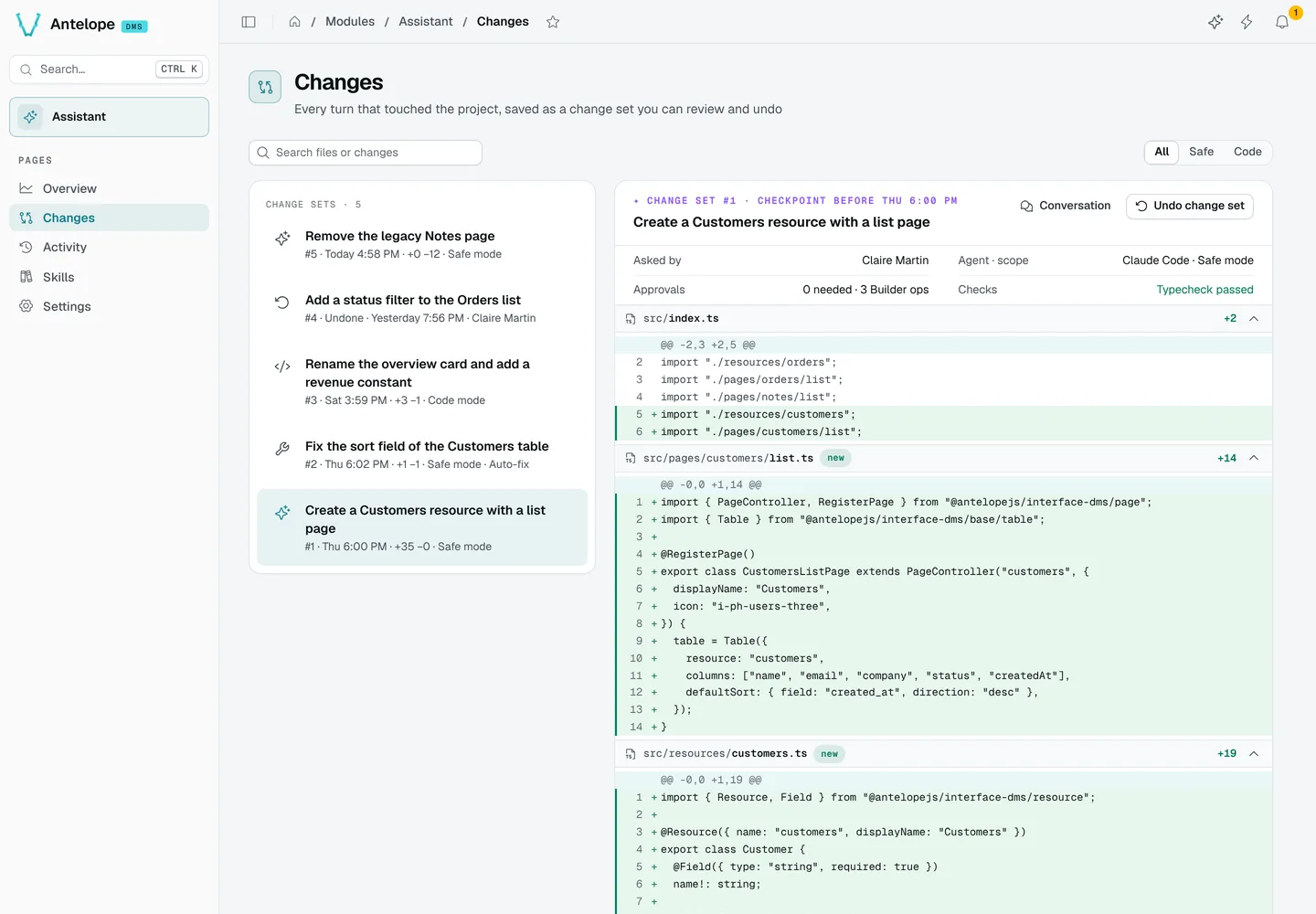
Task: Go to Modules breadcrumb
Action: click(x=350, y=22)
